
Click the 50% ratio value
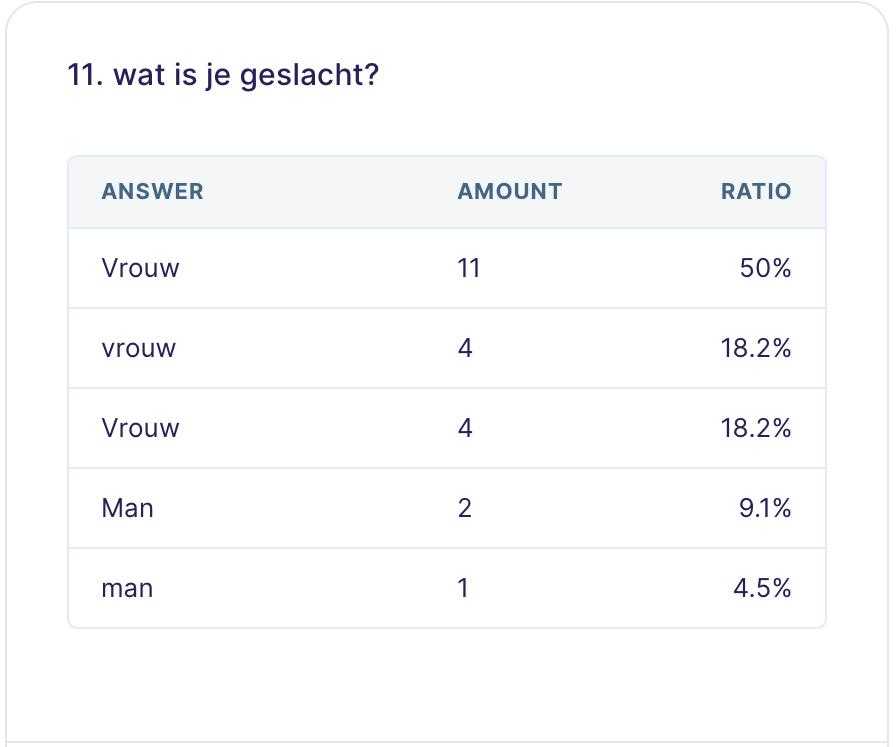[766, 268]
